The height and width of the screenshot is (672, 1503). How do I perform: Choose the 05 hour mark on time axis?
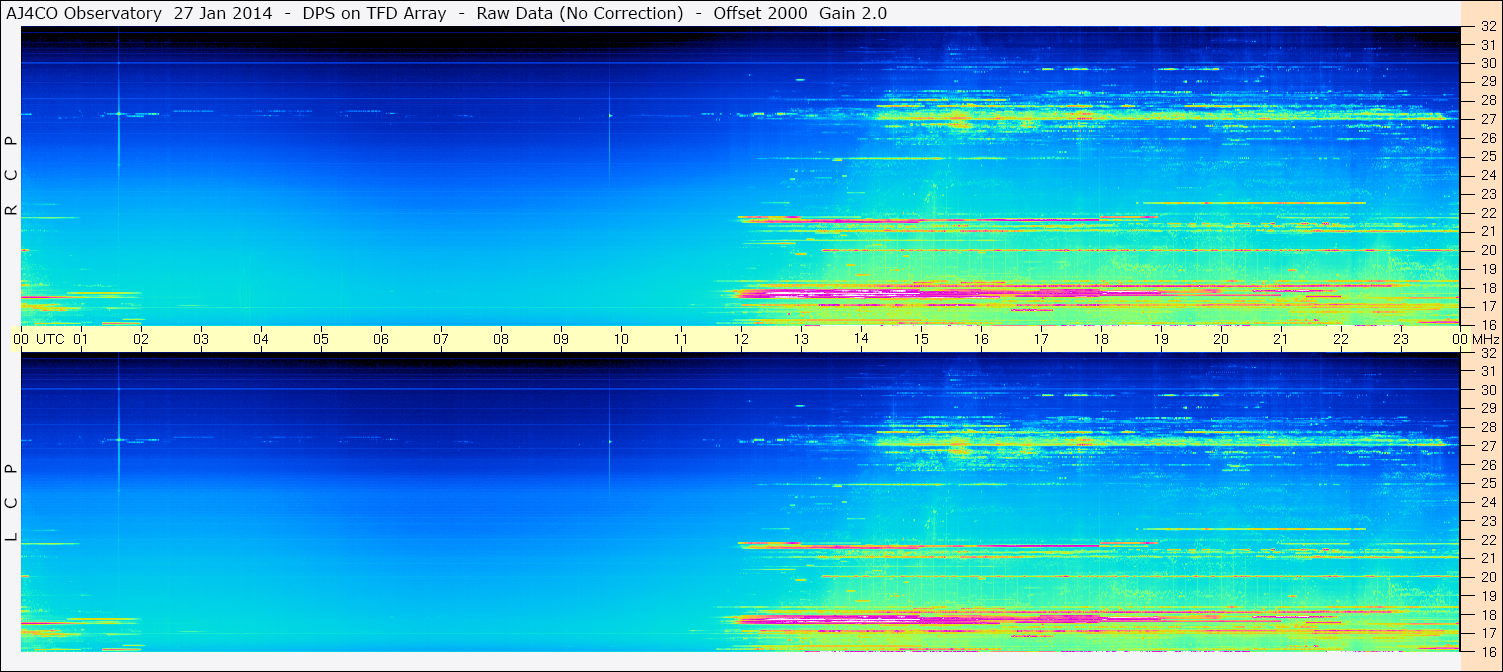(x=321, y=339)
